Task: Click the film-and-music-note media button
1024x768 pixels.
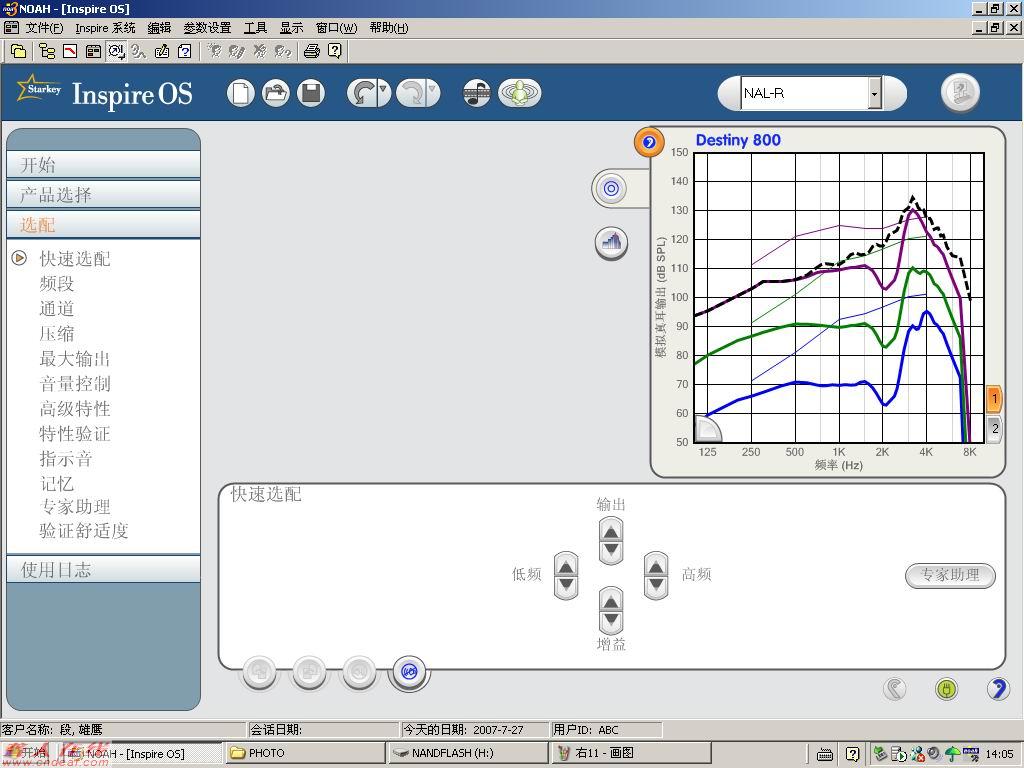Action: tap(477, 93)
